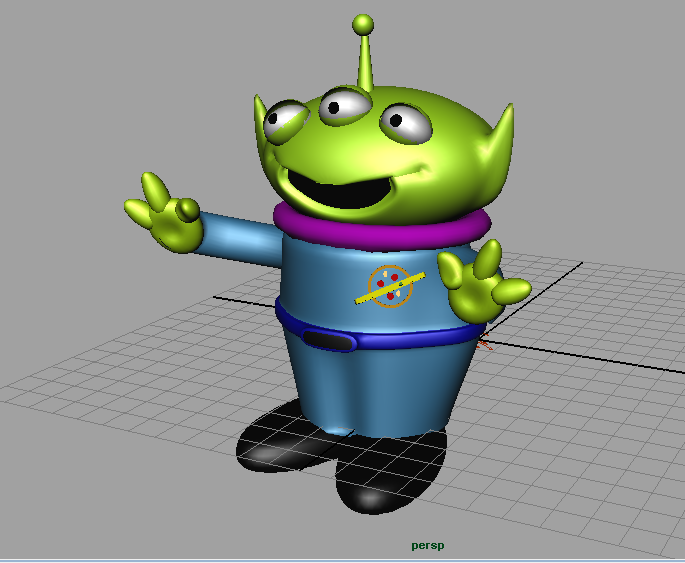Select the alien's open mouth
Image resolution: width=685 pixels, height=563 pixels.
(x=339, y=190)
